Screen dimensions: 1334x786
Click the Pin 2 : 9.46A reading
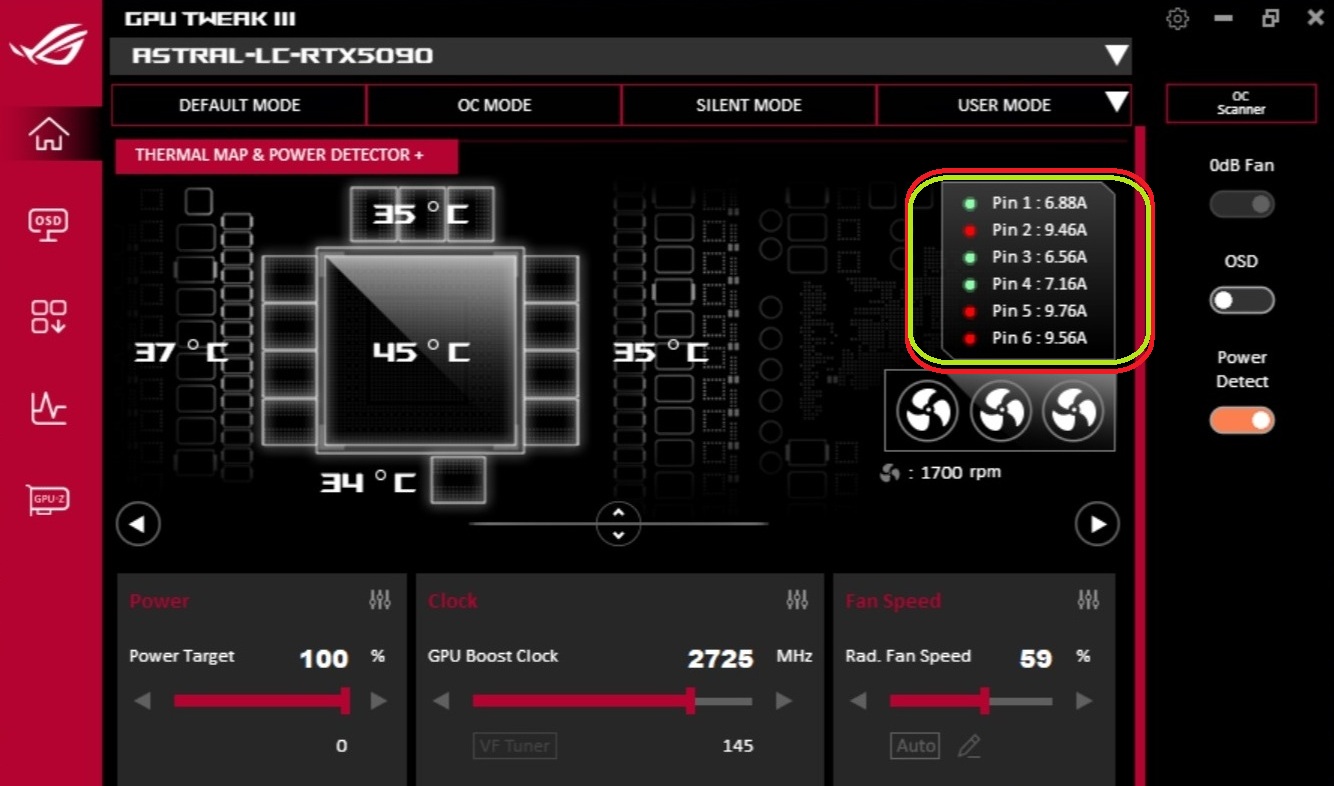point(1039,230)
